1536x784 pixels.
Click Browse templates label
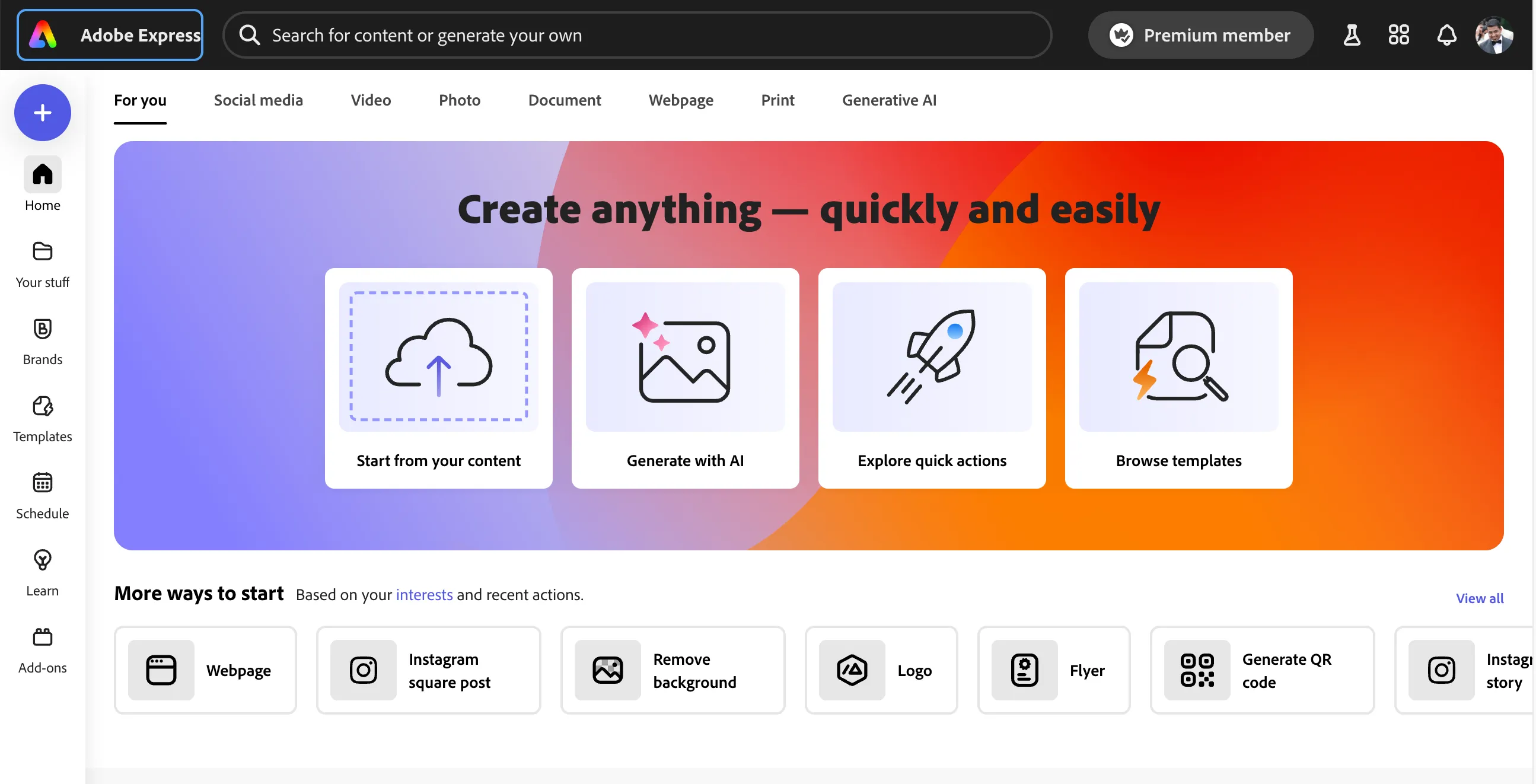[x=1179, y=461]
